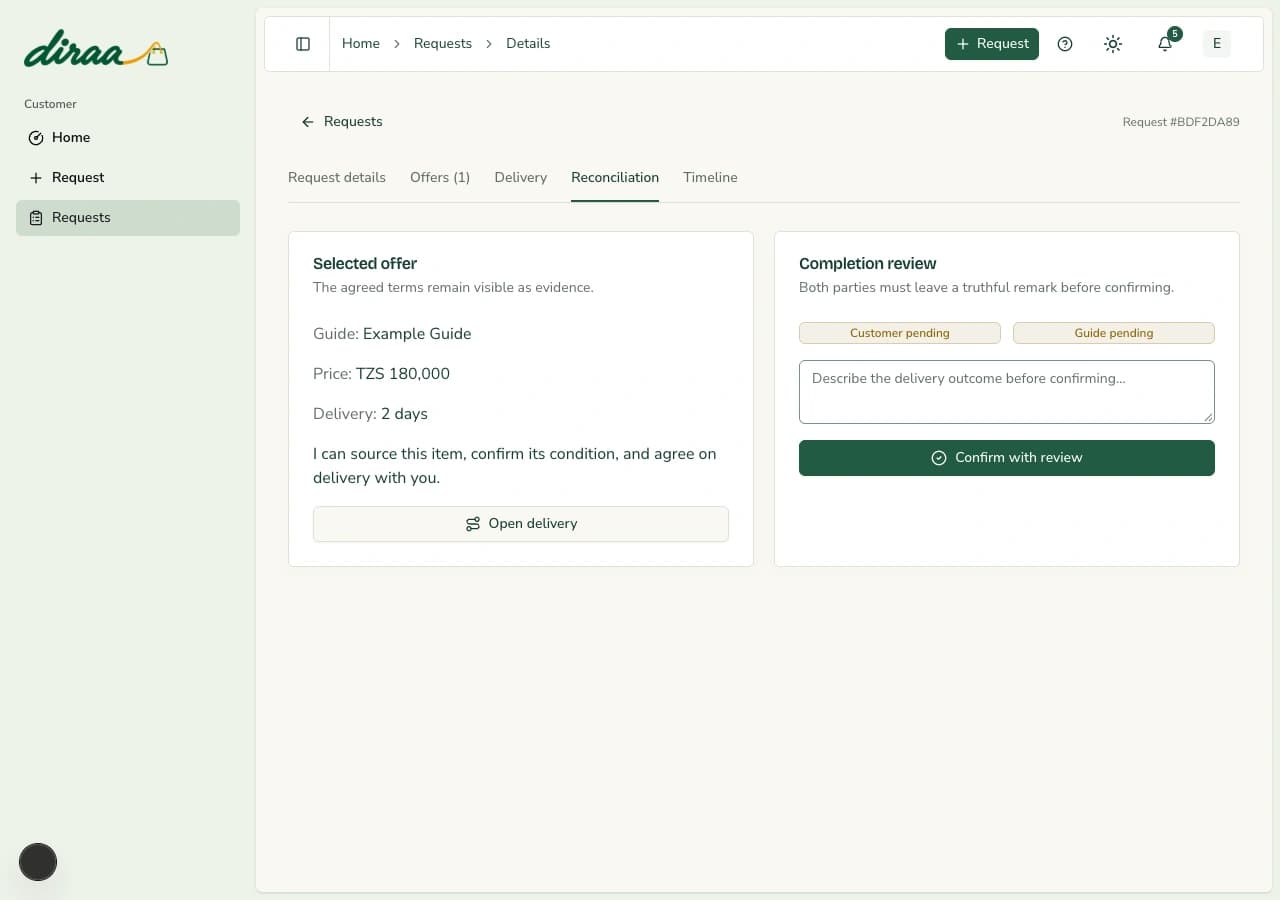Click Requests in the breadcrumb

(x=443, y=44)
